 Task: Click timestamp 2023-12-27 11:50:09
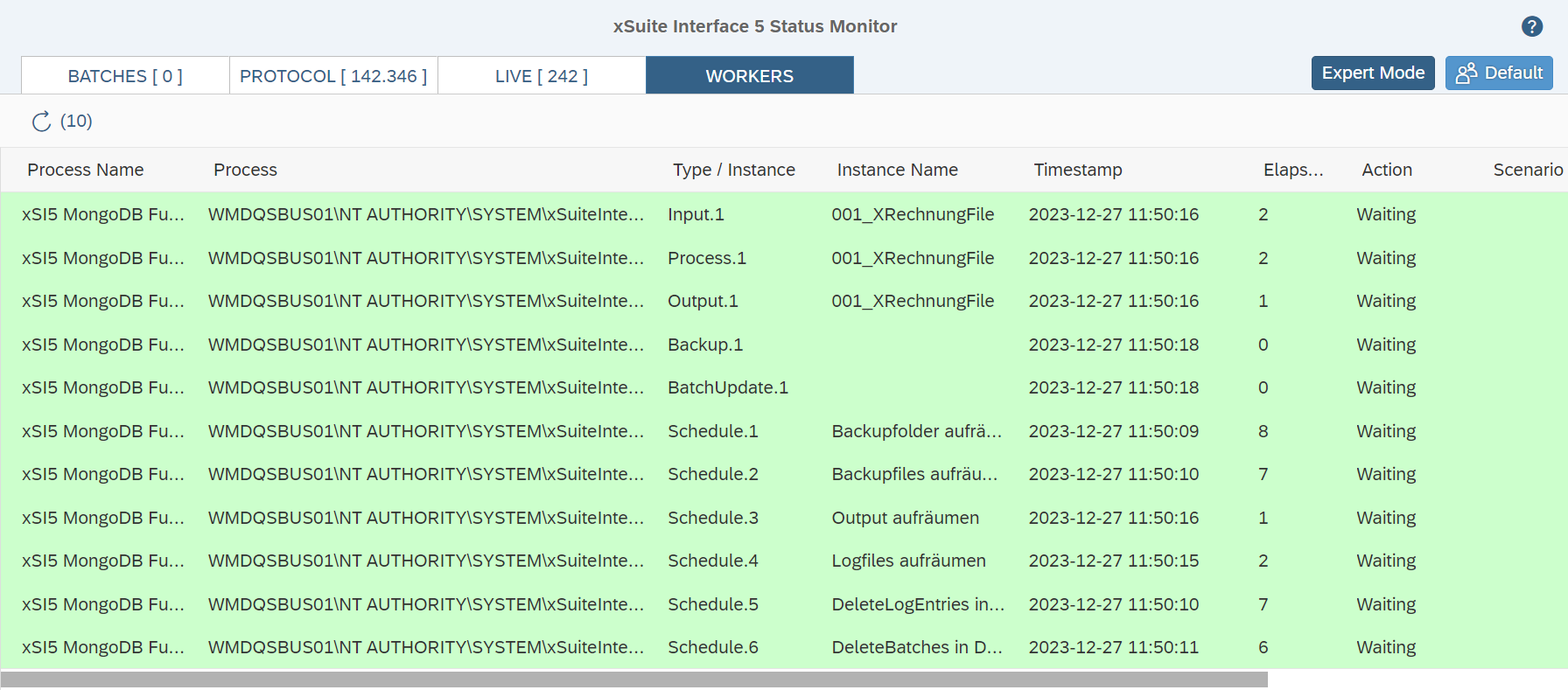[1114, 431]
